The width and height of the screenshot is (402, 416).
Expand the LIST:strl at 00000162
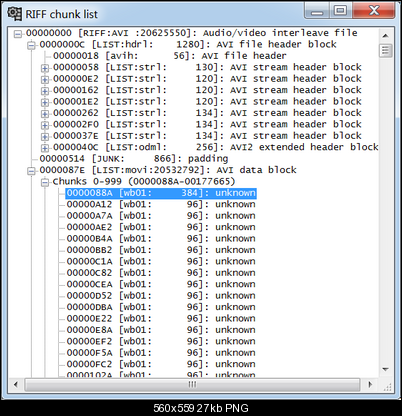pyautogui.click(x=45, y=91)
